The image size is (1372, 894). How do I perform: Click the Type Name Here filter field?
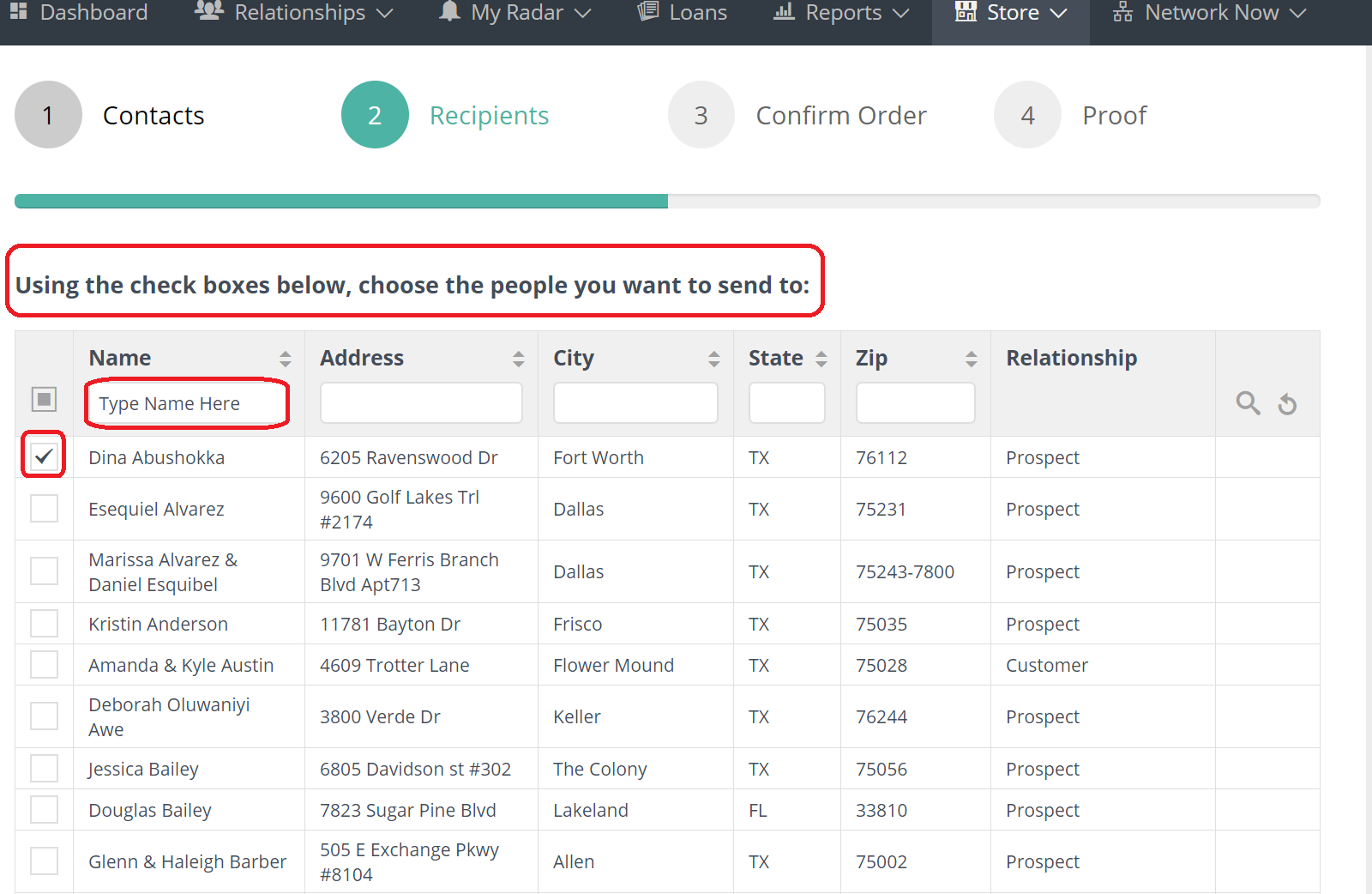click(x=187, y=403)
